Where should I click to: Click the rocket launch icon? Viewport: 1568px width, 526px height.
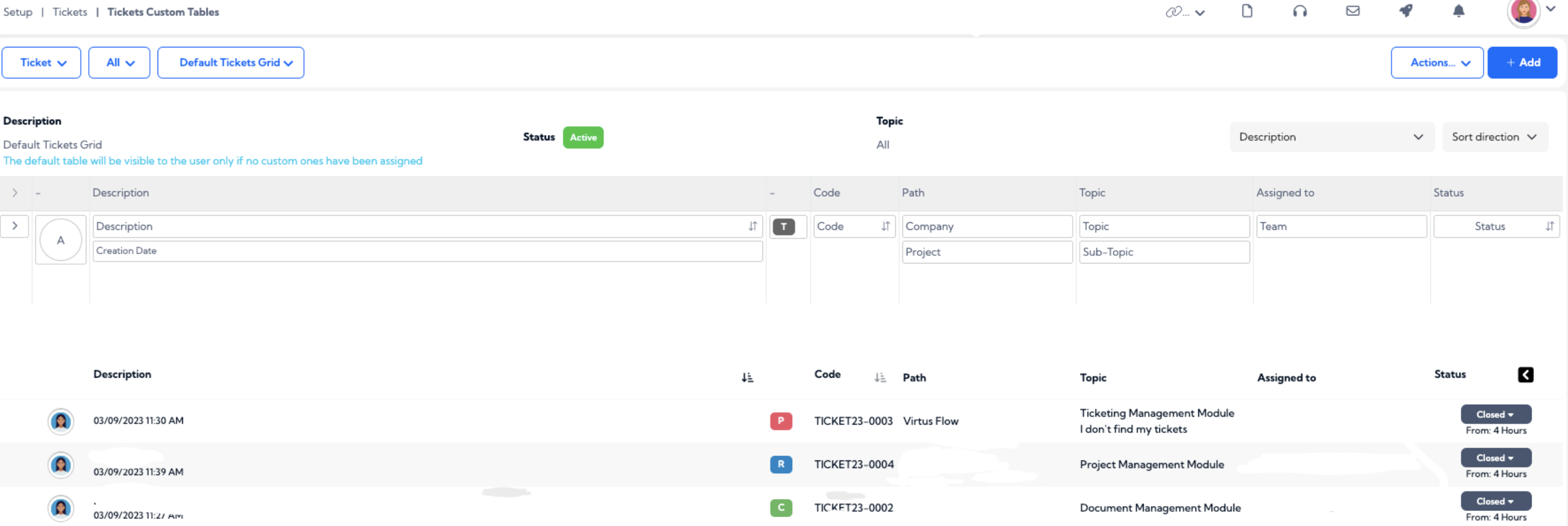[x=1405, y=11]
